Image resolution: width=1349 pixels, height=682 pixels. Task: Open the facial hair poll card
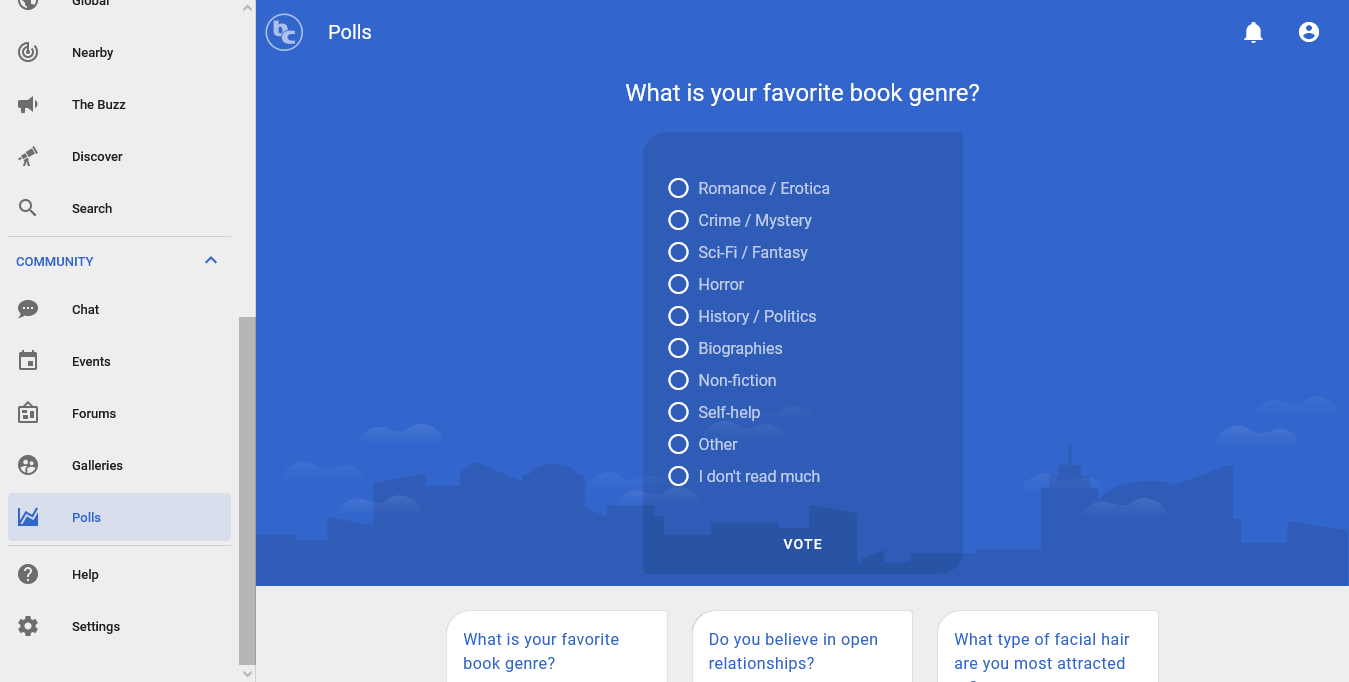click(1048, 647)
